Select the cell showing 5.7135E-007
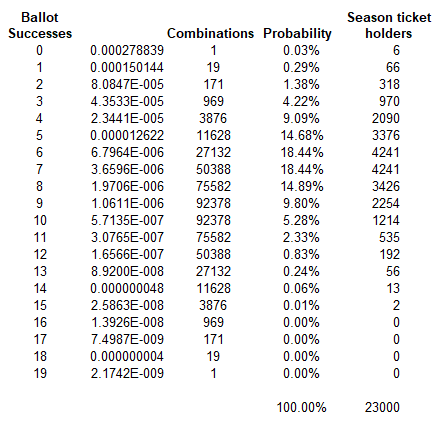 pos(127,220)
